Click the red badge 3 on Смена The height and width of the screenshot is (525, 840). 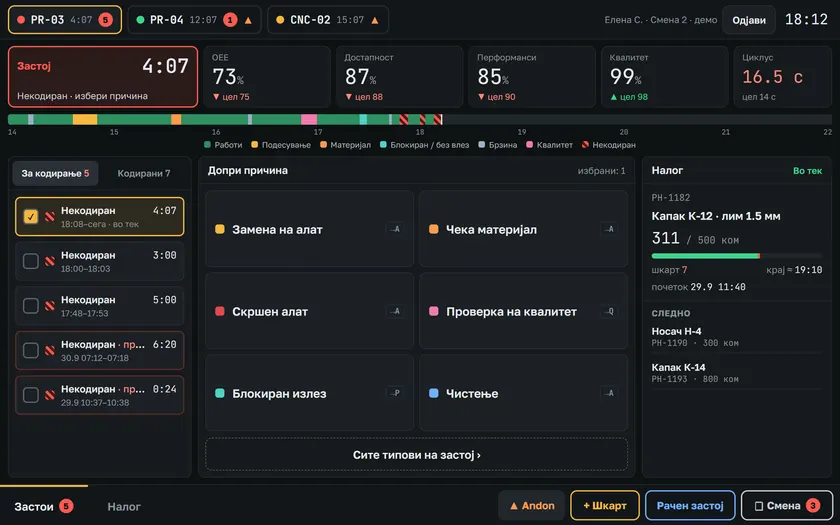pos(813,506)
